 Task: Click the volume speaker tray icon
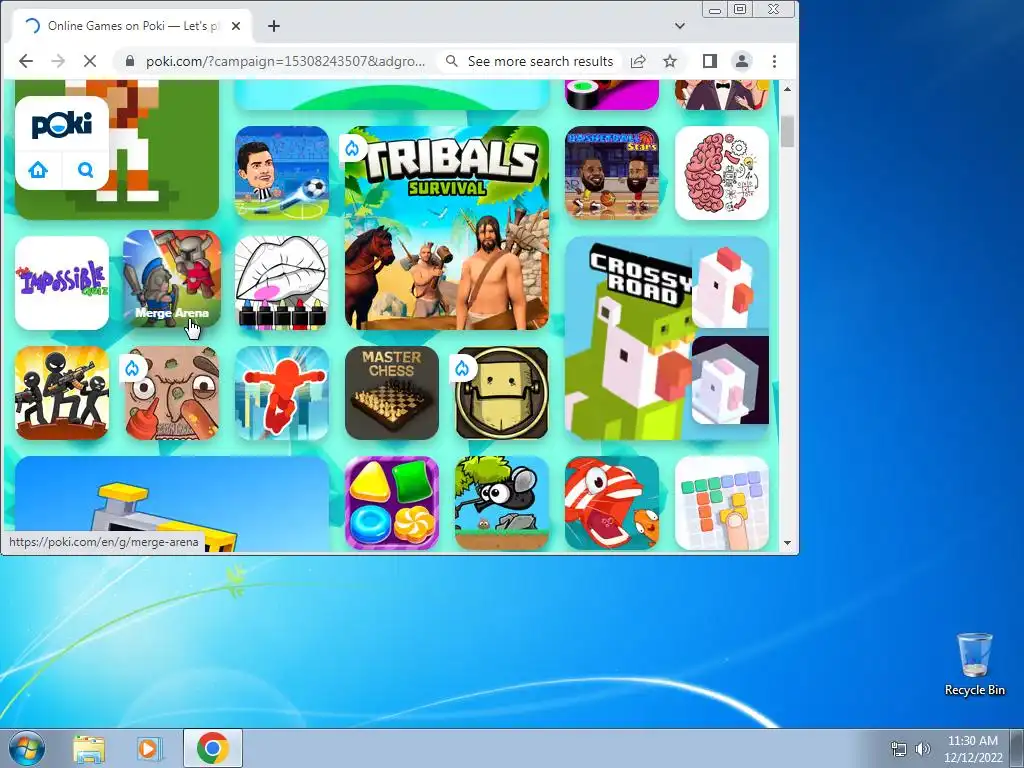pos(922,749)
